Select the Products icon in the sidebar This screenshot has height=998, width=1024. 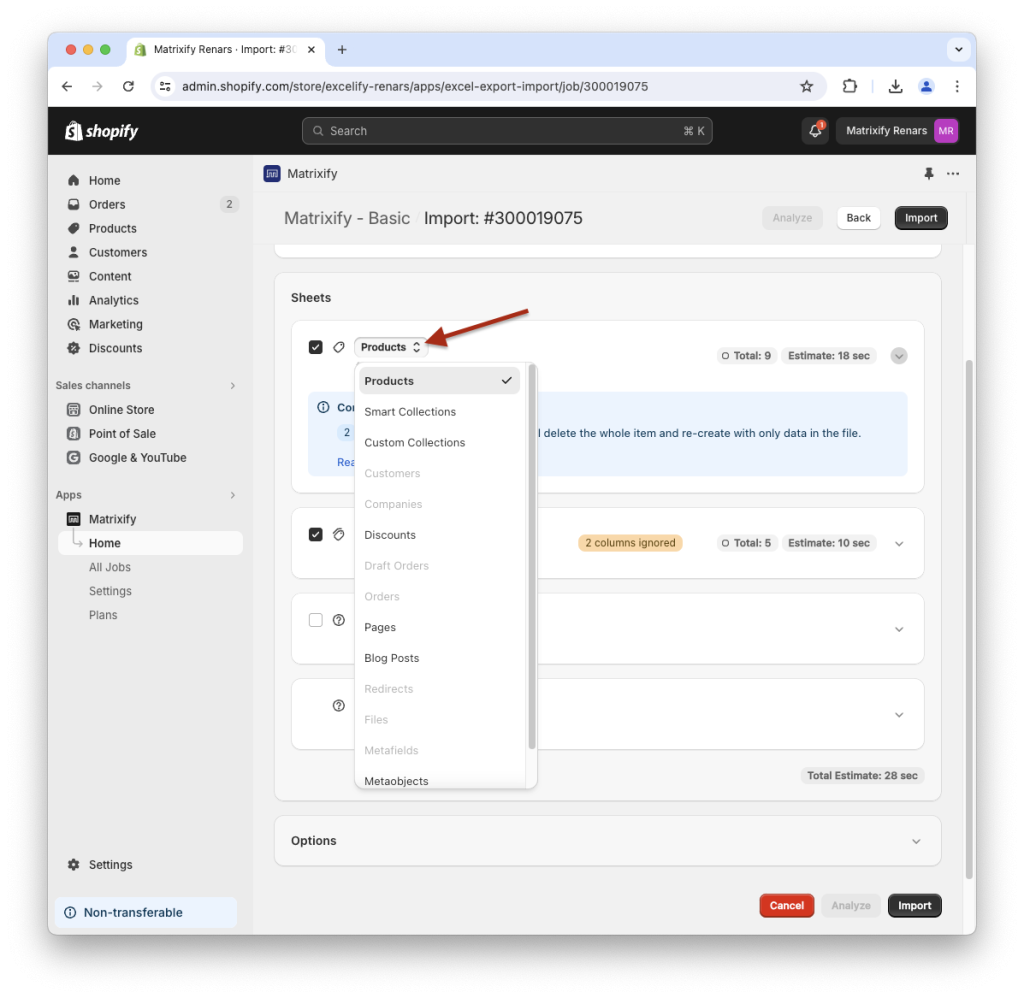tap(72, 228)
